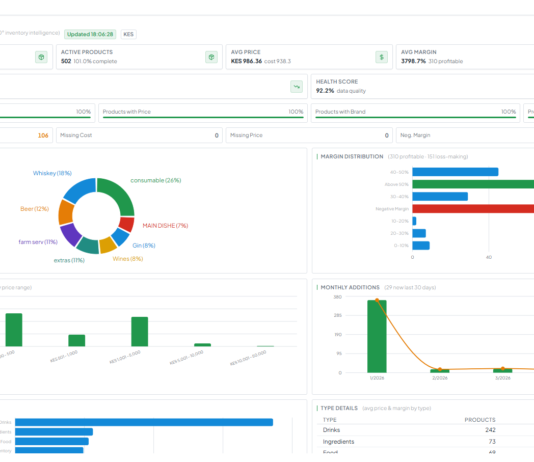Open the Avg Price card
The width and height of the screenshot is (534, 462).
pos(309,57)
